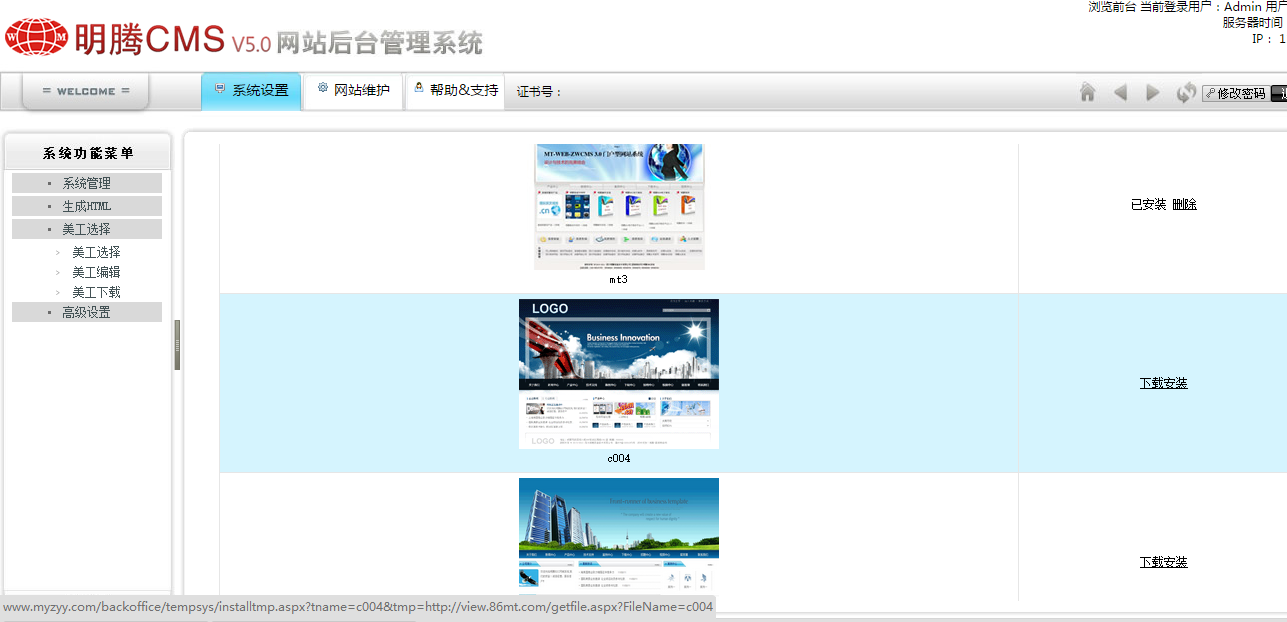The width and height of the screenshot is (1287, 622).
Task: Click the mt3 template name label
Action: point(619,280)
